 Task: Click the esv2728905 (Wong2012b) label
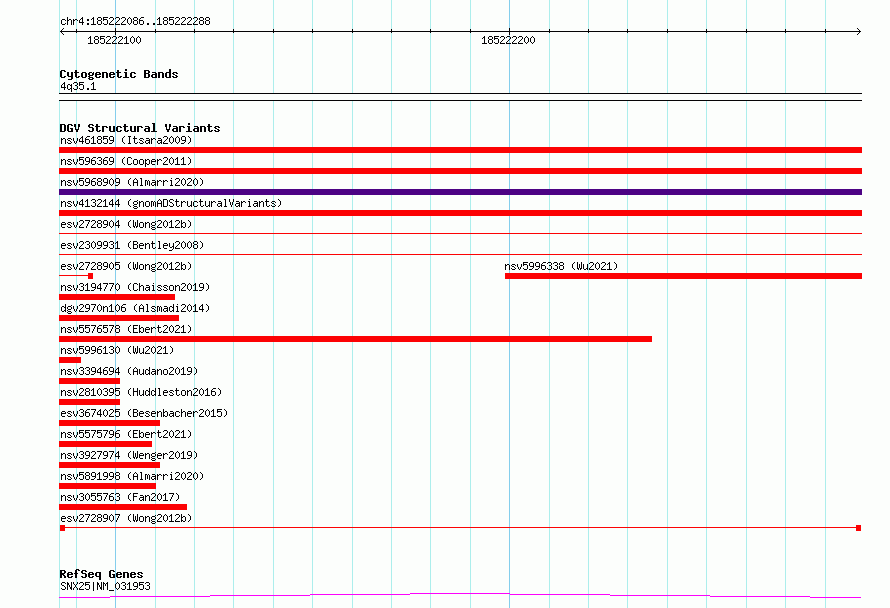(126, 266)
